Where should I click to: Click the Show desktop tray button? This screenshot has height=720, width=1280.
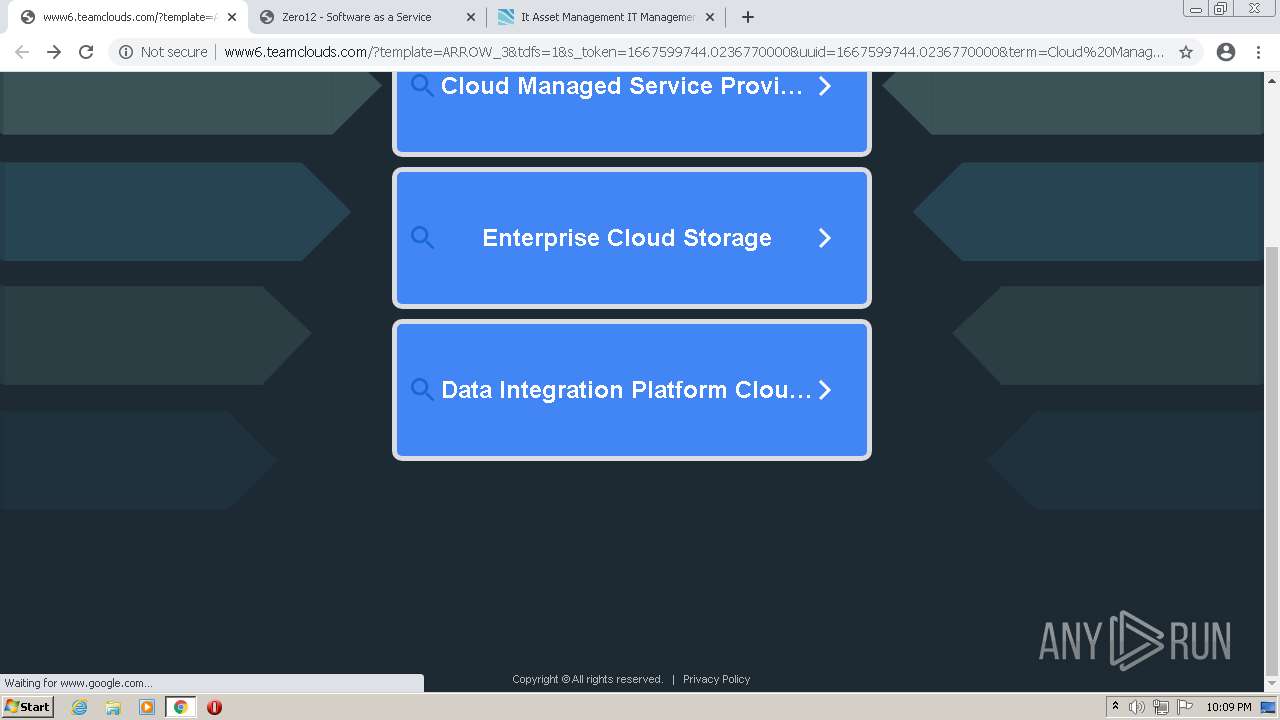tap(1269, 707)
